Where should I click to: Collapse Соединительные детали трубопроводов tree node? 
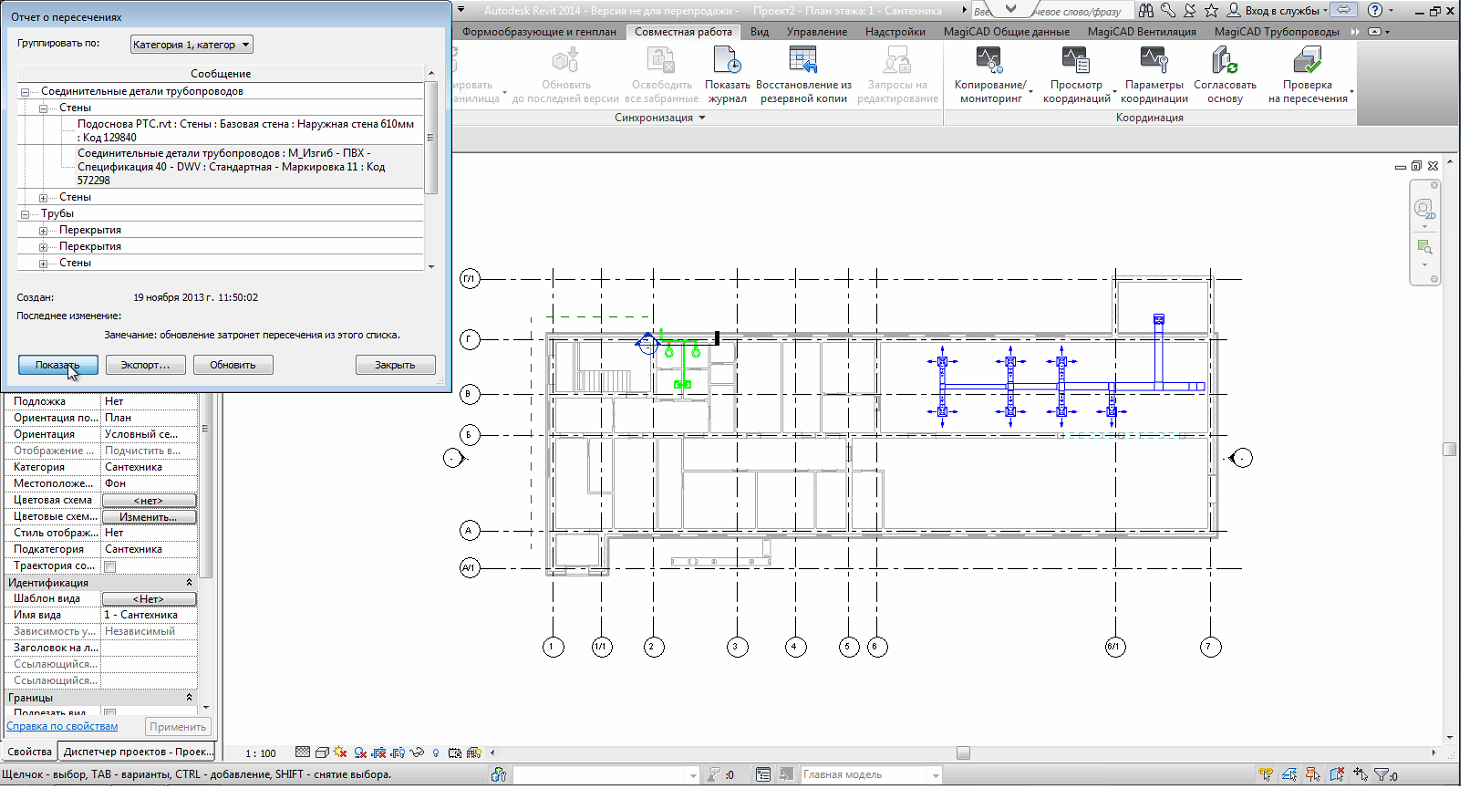(26, 92)
